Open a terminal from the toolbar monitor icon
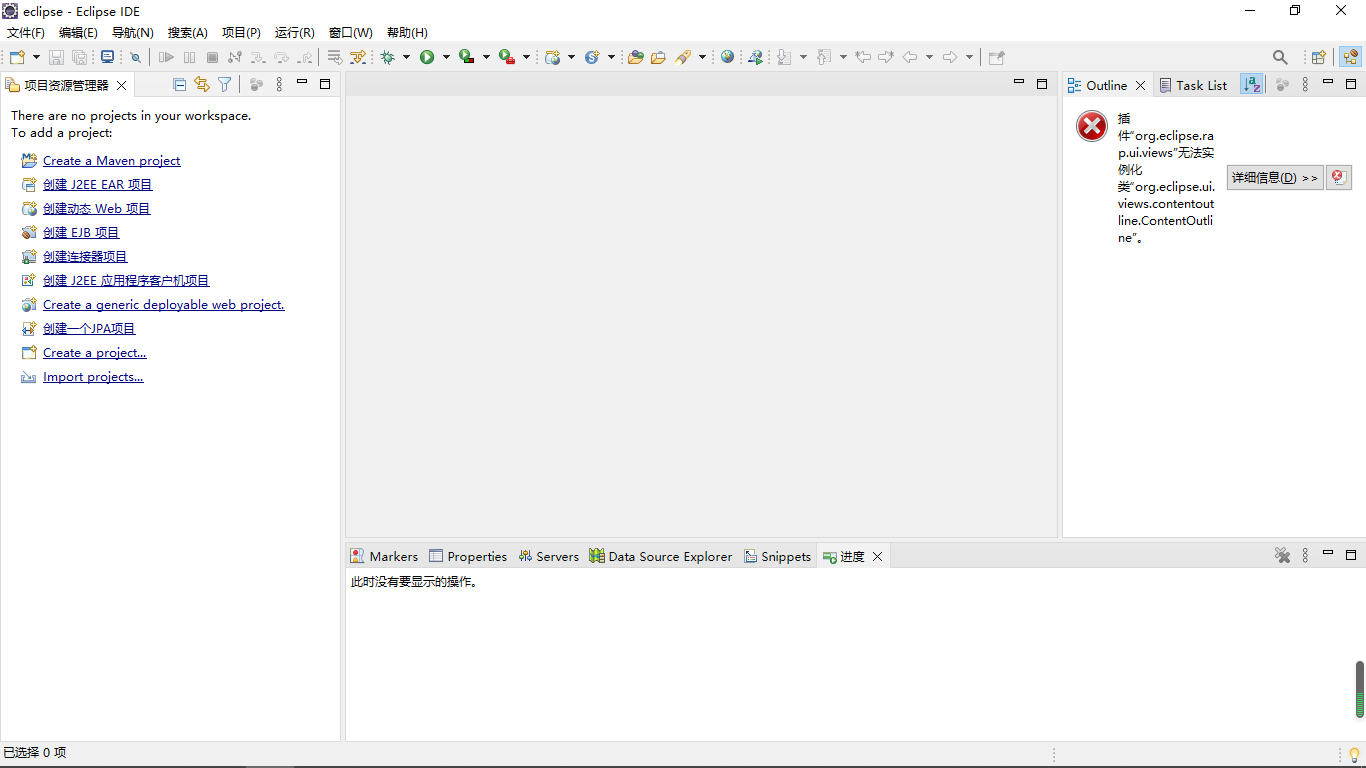1366x768 pixels. pyautogui.click(x=108, y=57)
